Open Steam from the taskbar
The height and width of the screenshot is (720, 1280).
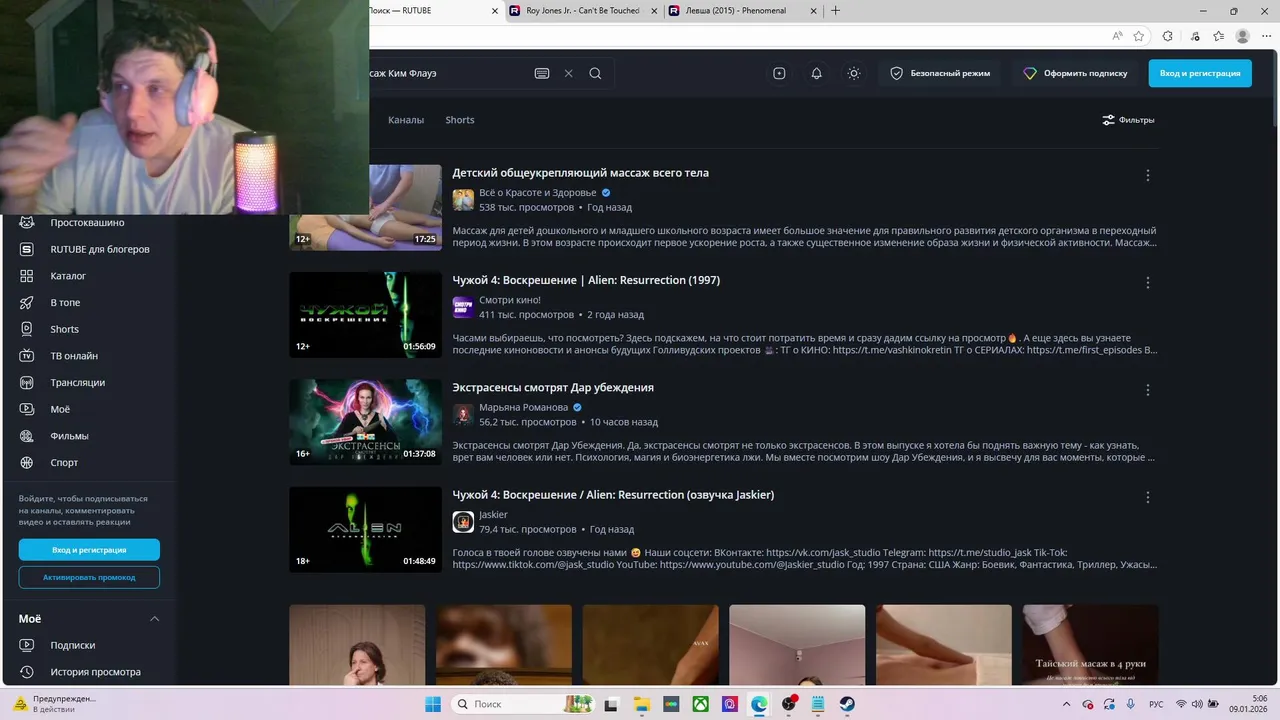pyautogui.click(x=847, y=704)
